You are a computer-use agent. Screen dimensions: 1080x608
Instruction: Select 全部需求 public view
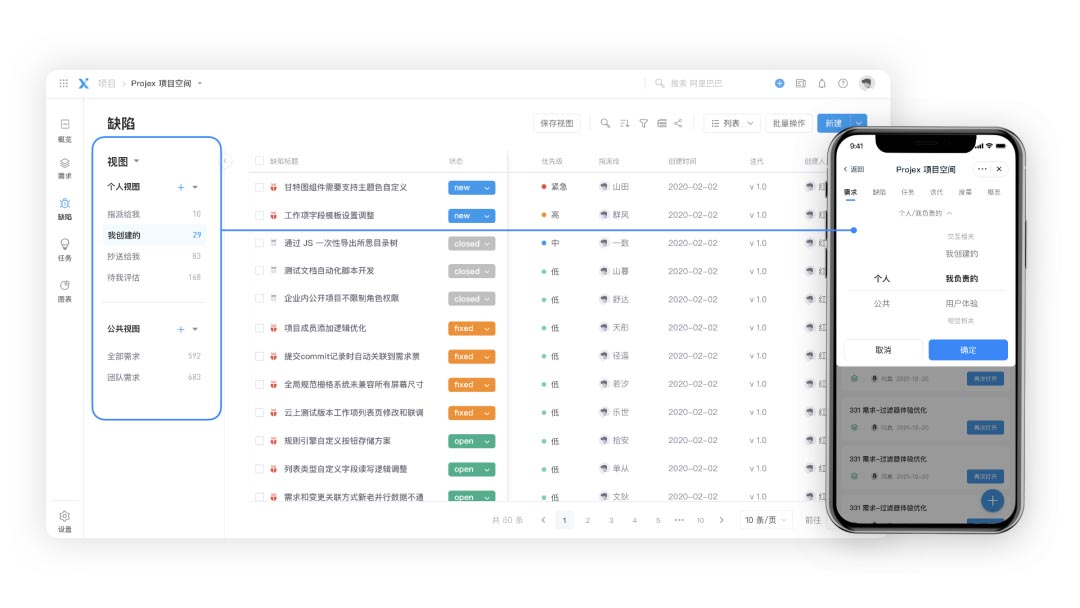(x=154, y=356)
